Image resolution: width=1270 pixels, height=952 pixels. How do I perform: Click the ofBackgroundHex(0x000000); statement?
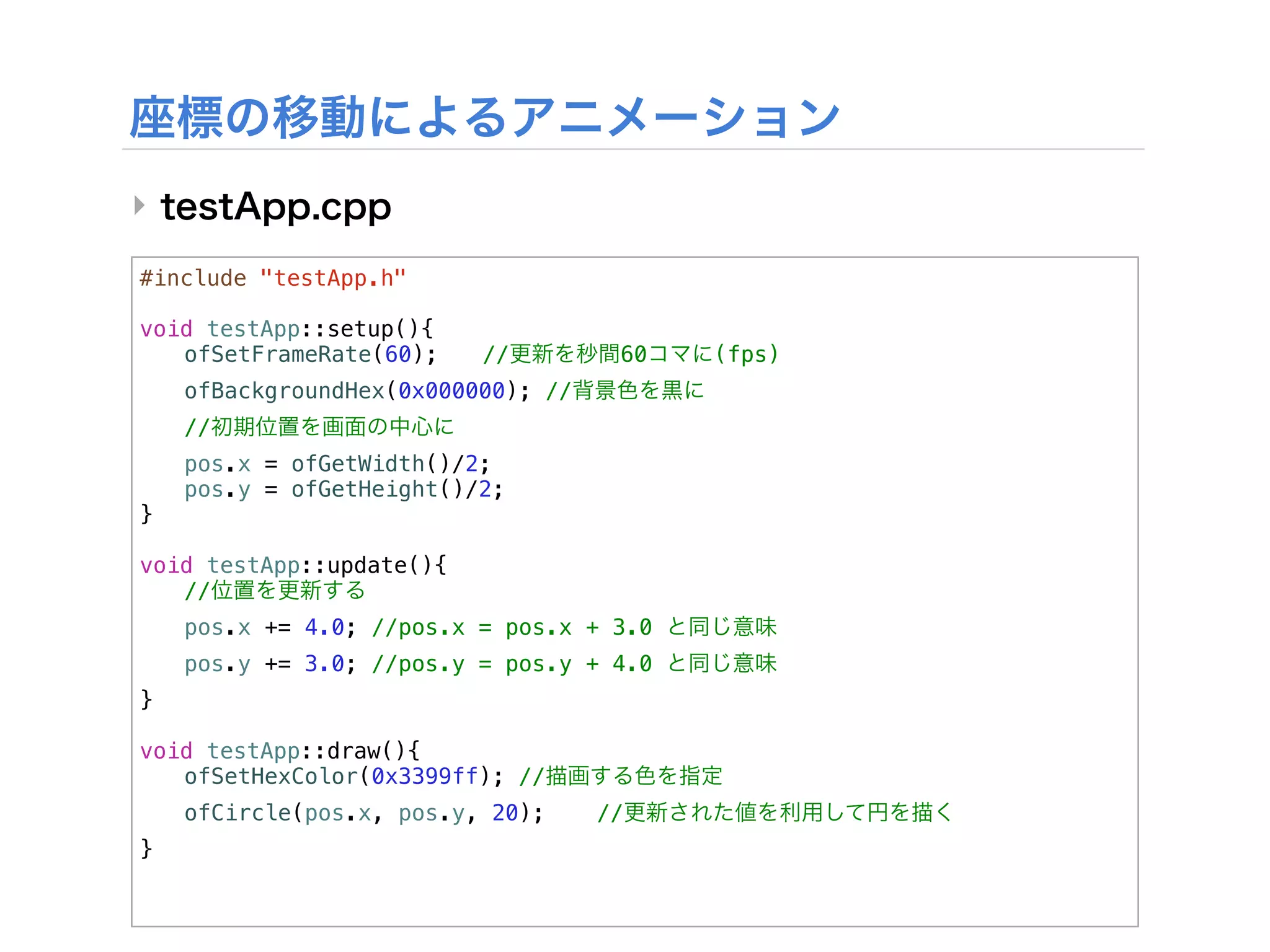357,391
